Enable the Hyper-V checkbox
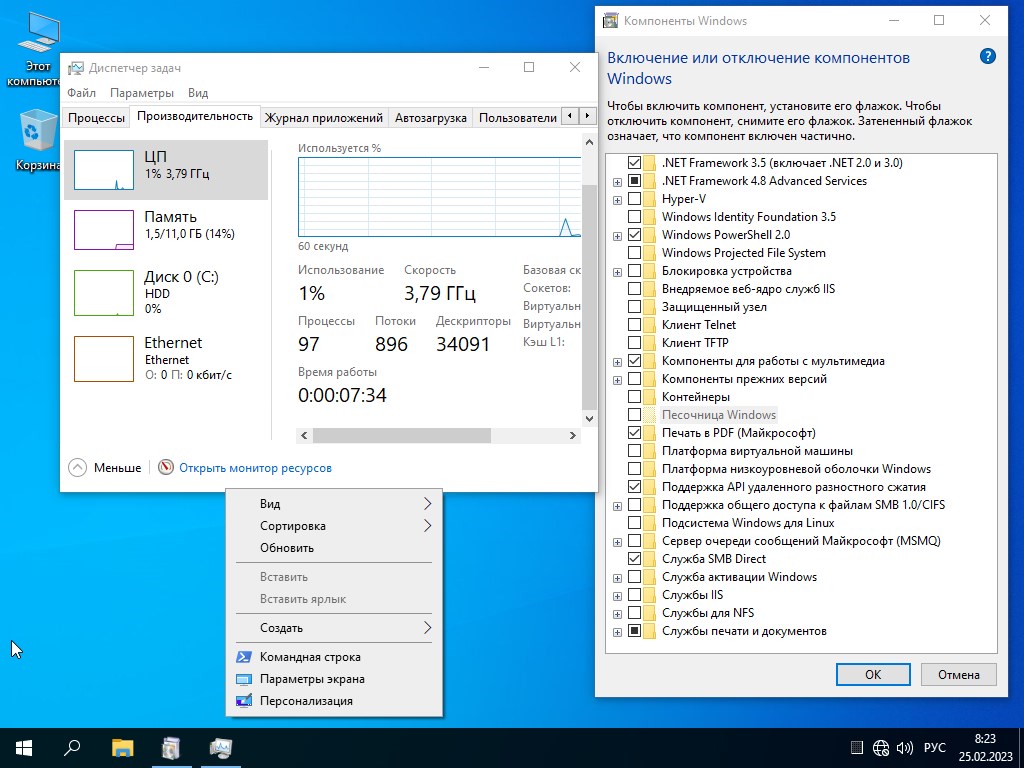 (x=634, y=199)
